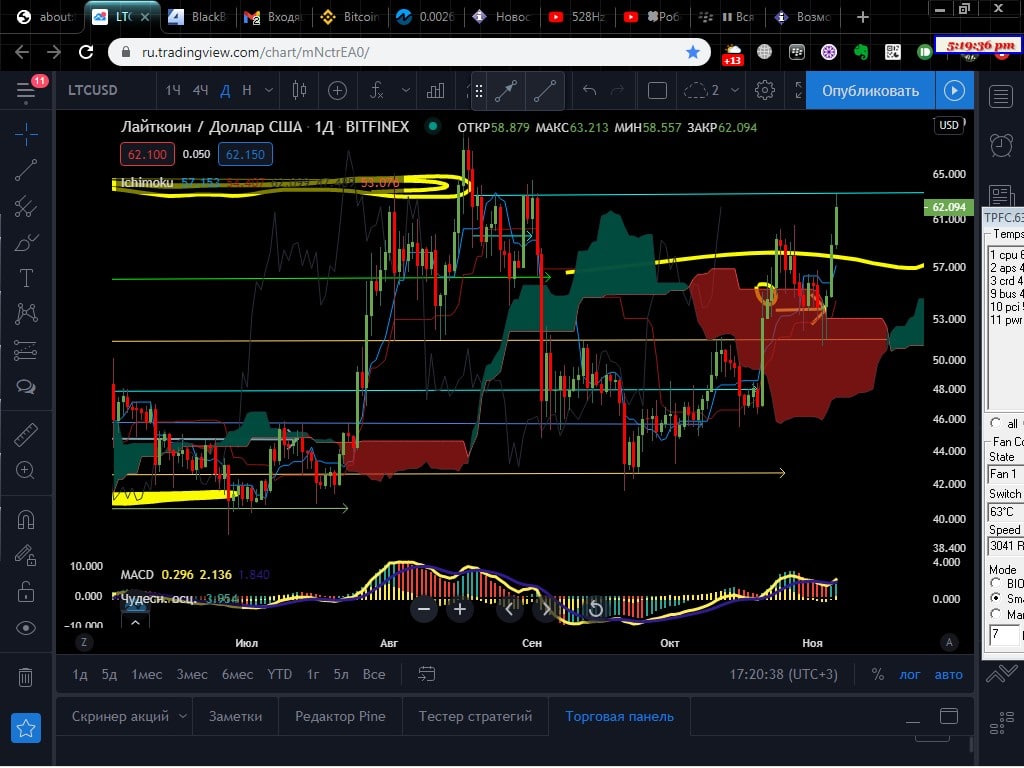The image size is (1024, 768).
Task: Open the Тестер стратегий tab
Action: tap(475, 716)
